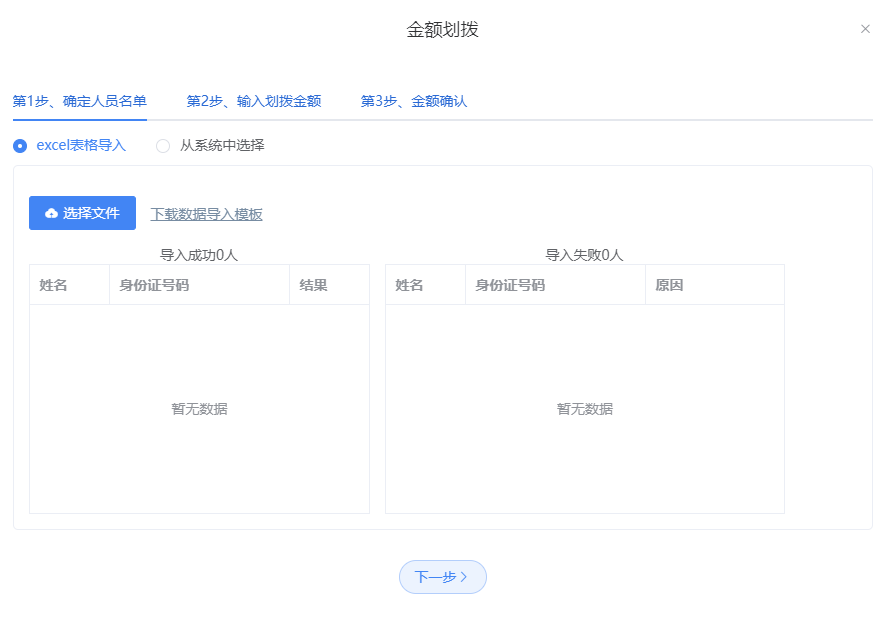Go to 第3步、金额确认 tab
This screenshot has height=617, width=885.
click(414, 101)
